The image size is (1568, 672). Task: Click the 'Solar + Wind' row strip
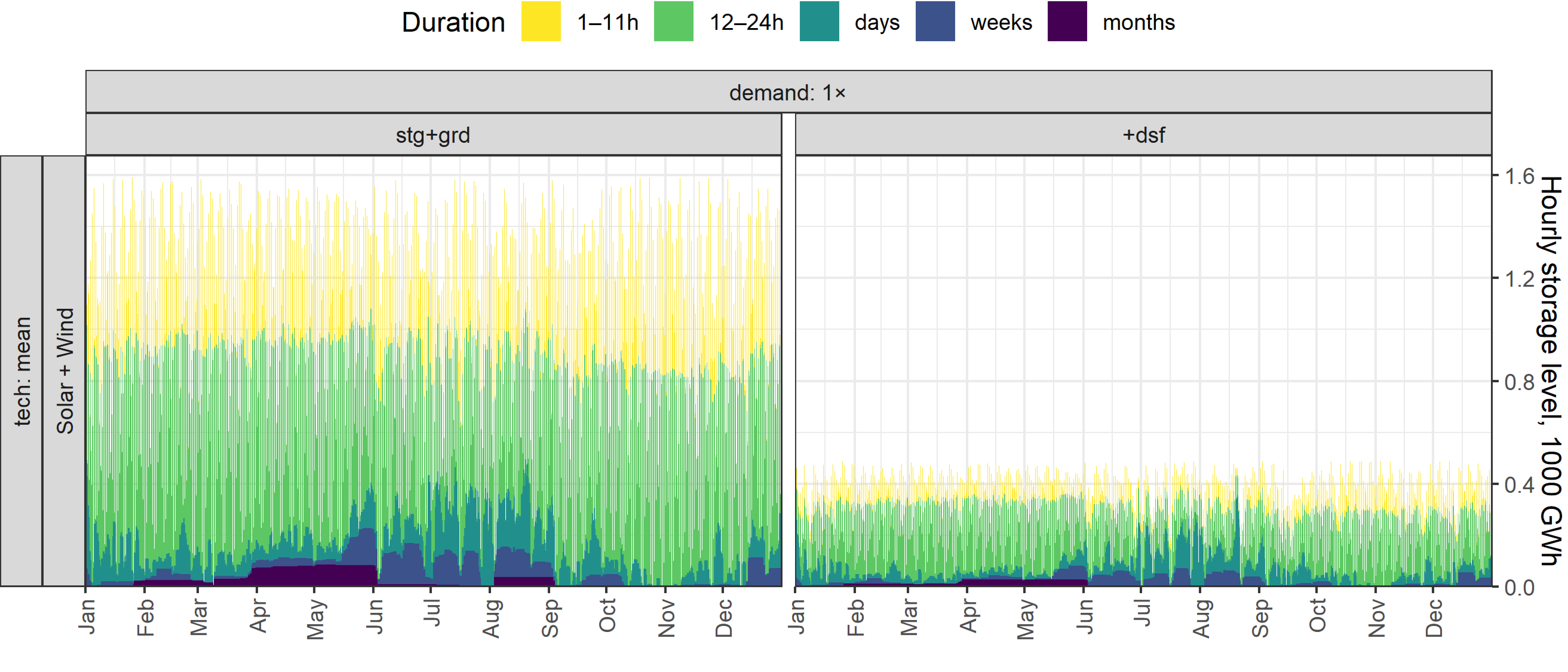coord(65,371)
